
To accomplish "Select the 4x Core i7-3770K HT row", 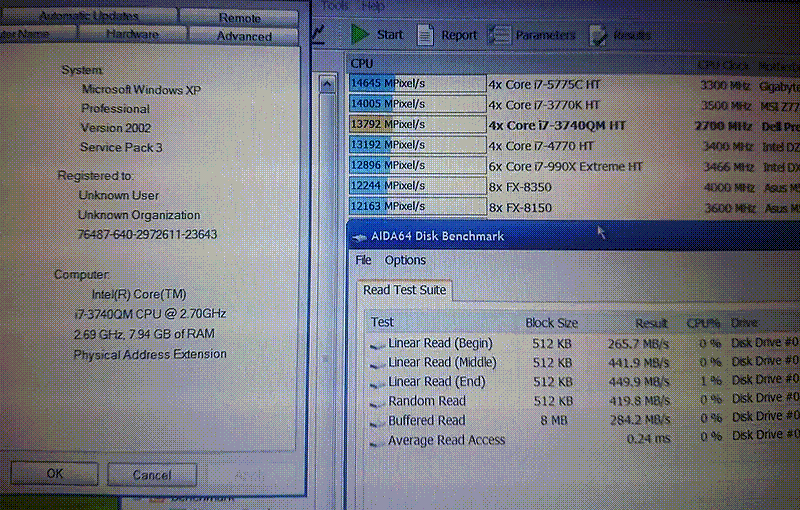I will (574, 105).
